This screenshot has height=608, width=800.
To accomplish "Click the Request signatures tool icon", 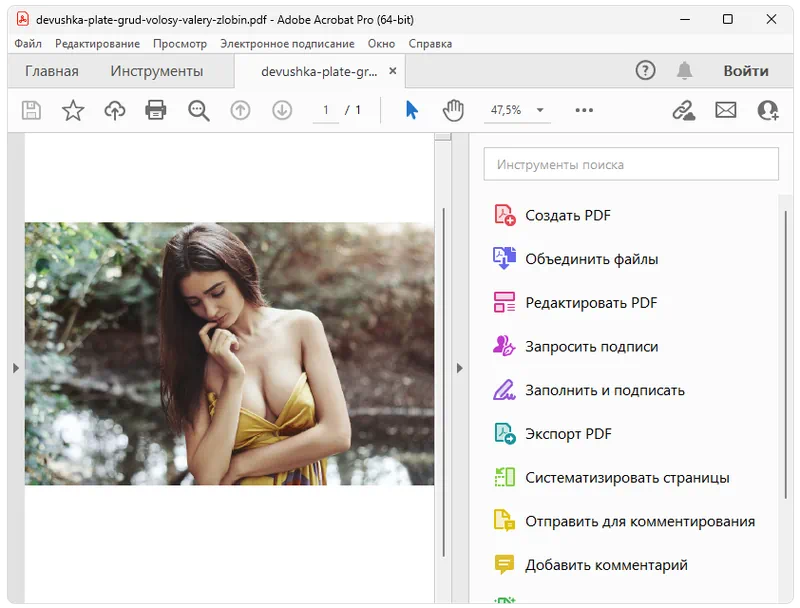I will point(504,346).
